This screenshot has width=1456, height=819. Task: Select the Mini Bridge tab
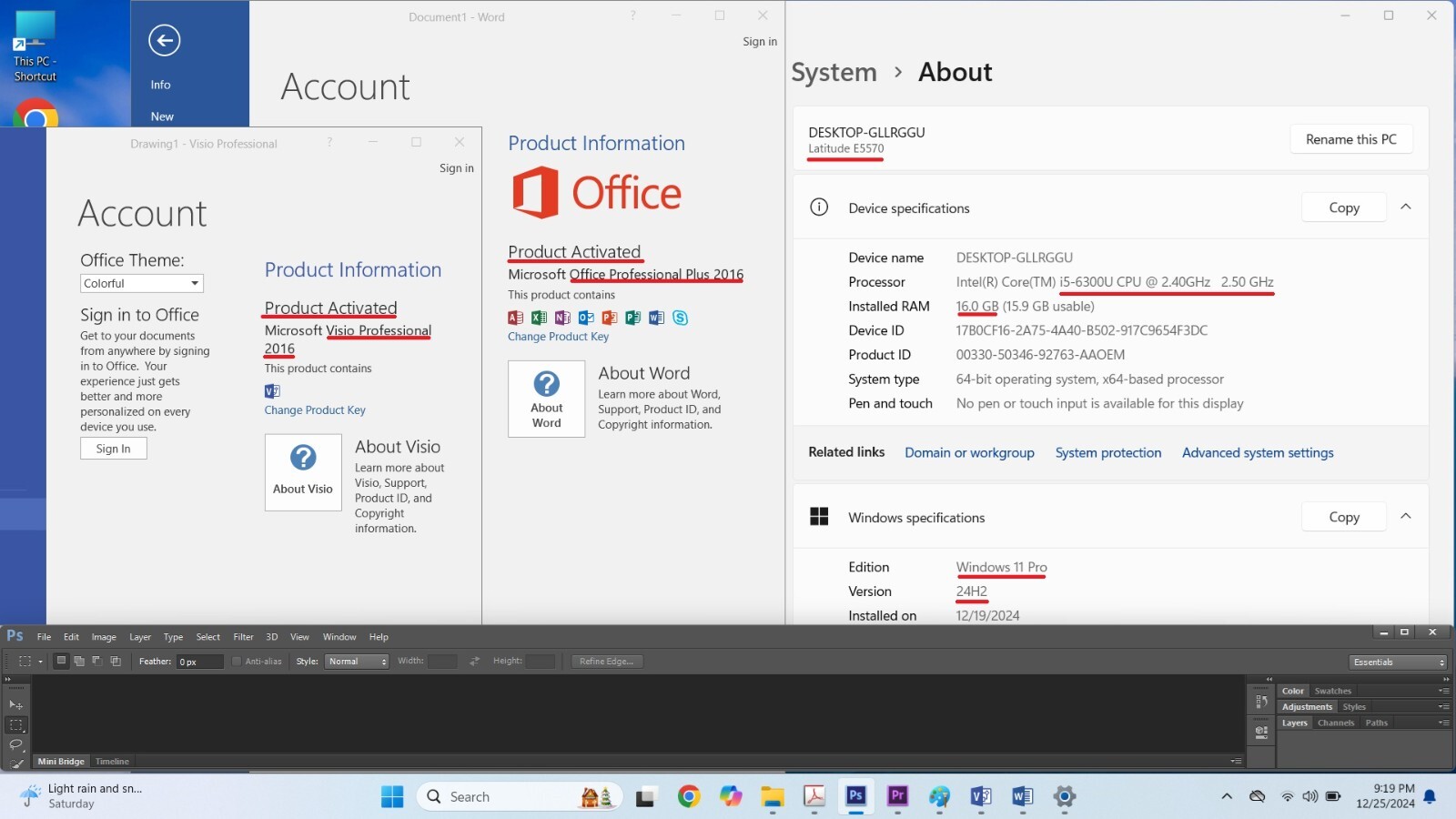point(61,762)
